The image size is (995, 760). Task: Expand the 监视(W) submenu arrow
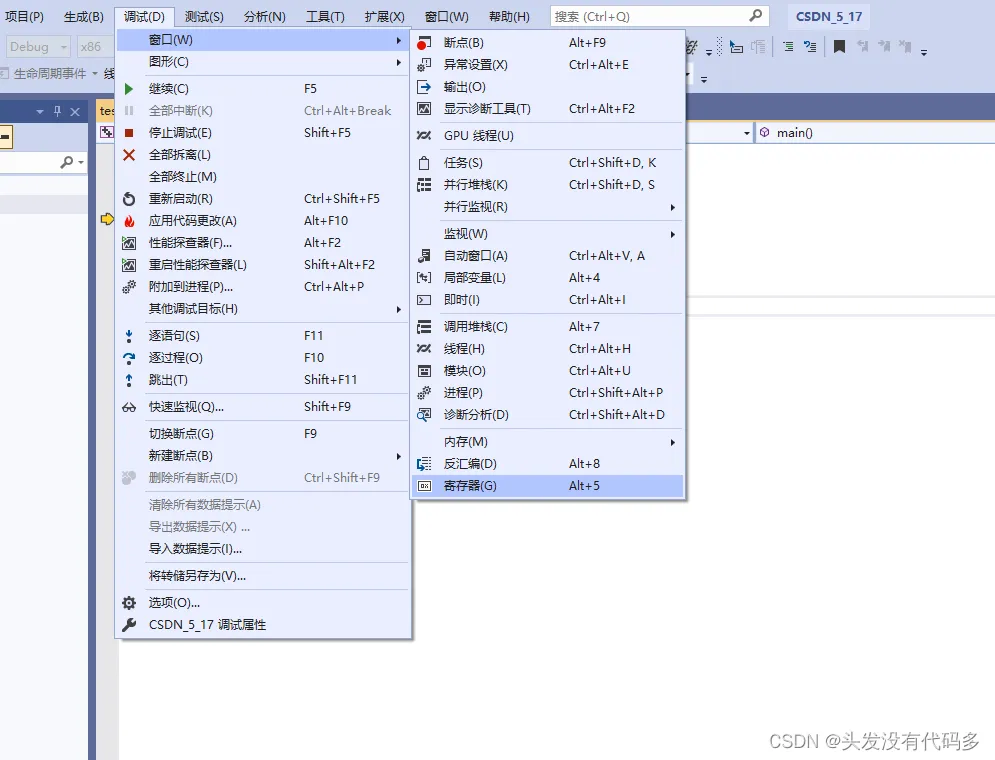click(673, 234)
